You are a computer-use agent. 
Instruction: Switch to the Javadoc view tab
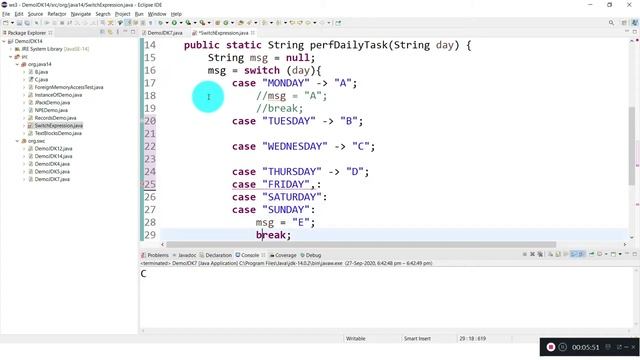(x=184, y=255)
